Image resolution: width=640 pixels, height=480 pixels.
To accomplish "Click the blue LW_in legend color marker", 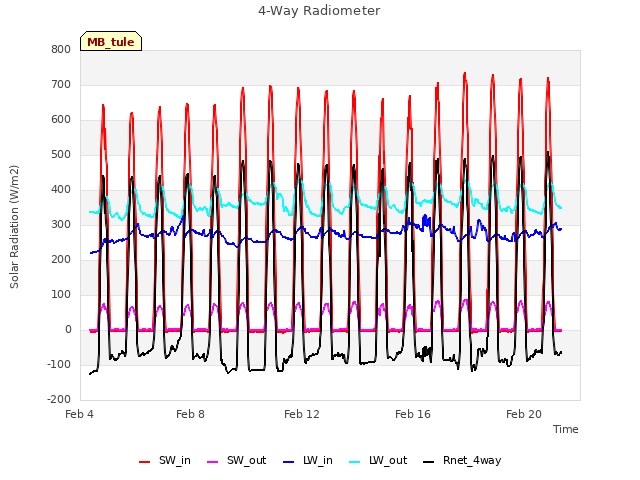I will click(289, 462).
